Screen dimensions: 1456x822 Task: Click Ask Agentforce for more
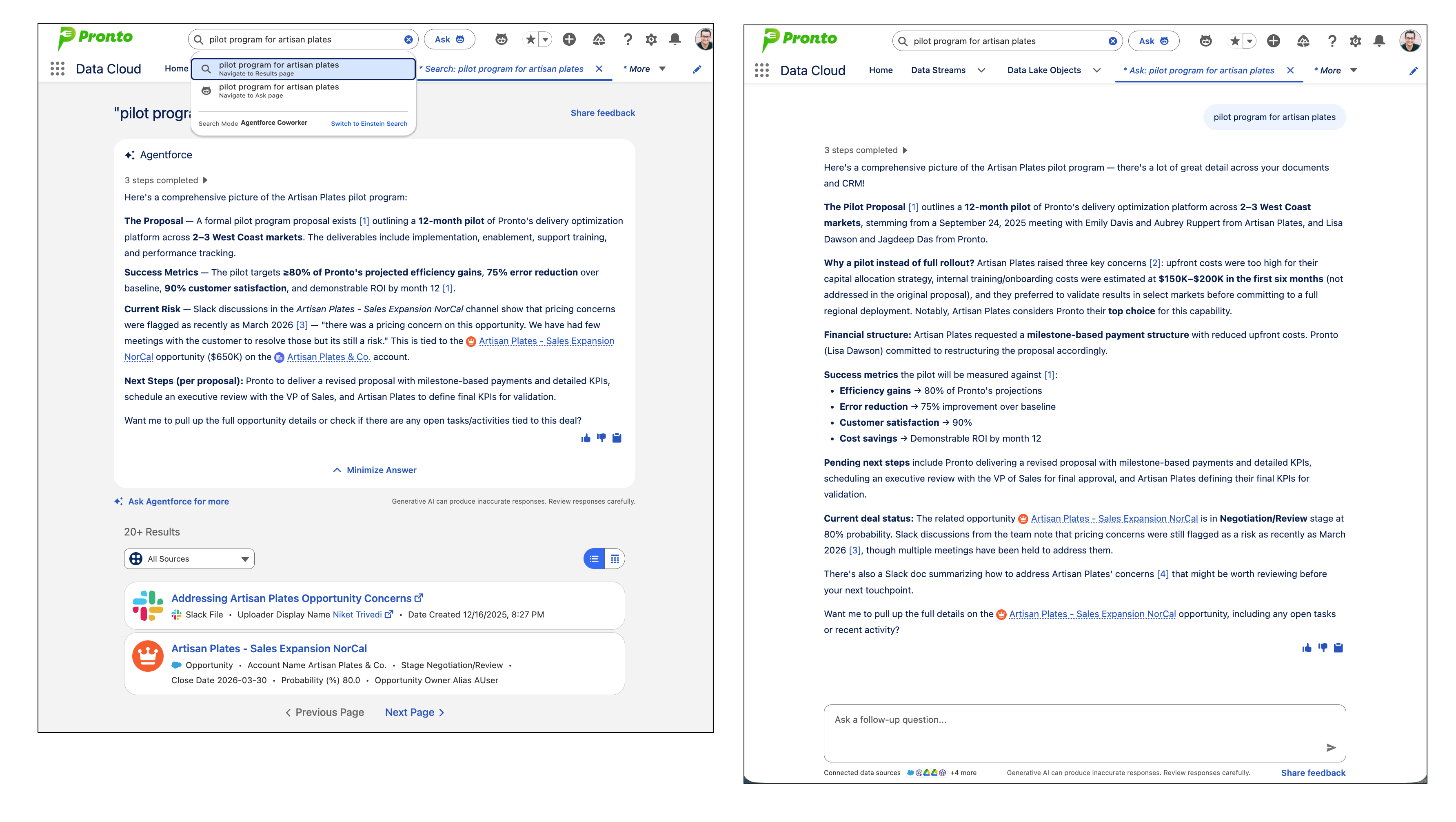172,502
